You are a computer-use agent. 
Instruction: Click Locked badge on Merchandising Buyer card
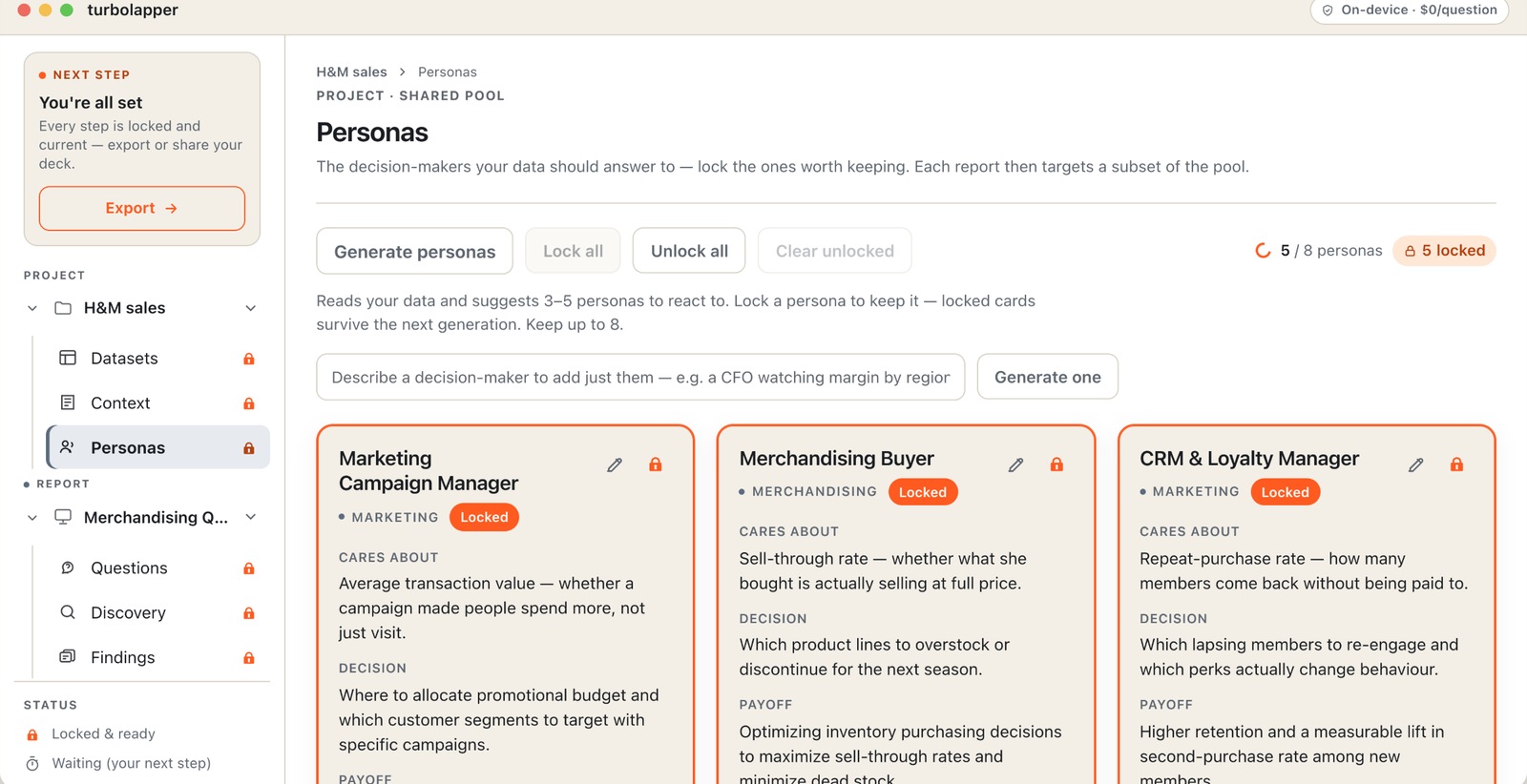pyautogui.click(x=923, y=492)
